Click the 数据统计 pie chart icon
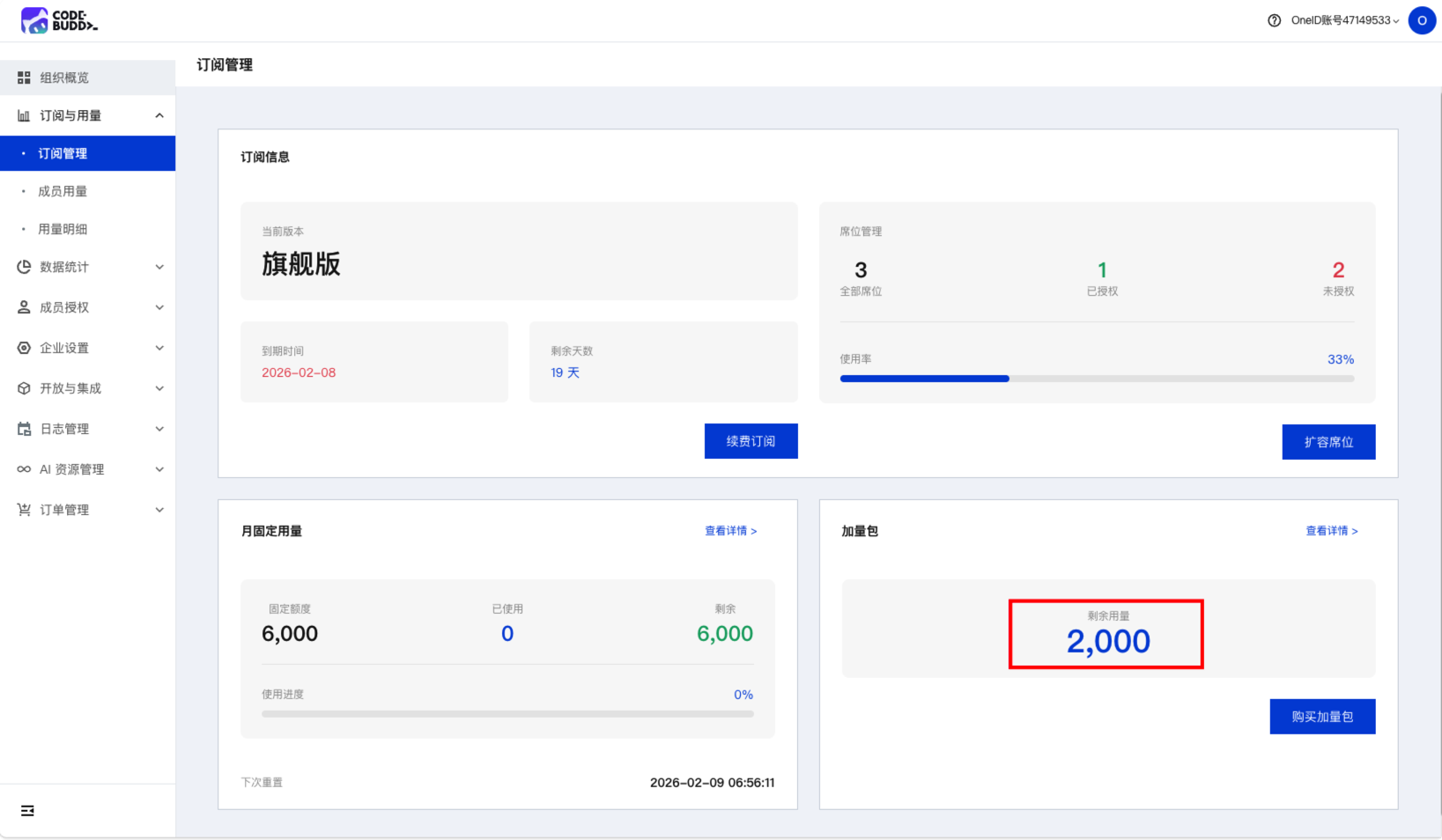Image resolution: width=1442 pixels, height=840 pixels. (24, 267)
